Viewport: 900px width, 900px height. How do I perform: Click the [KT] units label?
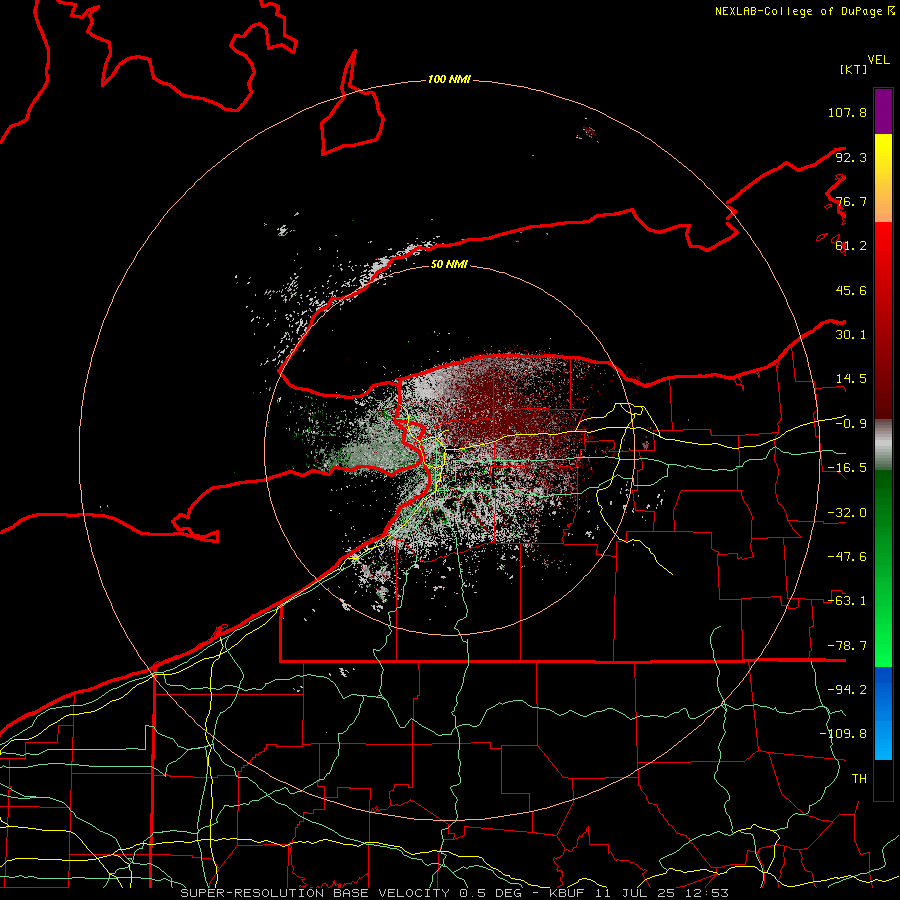pyautogui.click(x=853, y=69)
